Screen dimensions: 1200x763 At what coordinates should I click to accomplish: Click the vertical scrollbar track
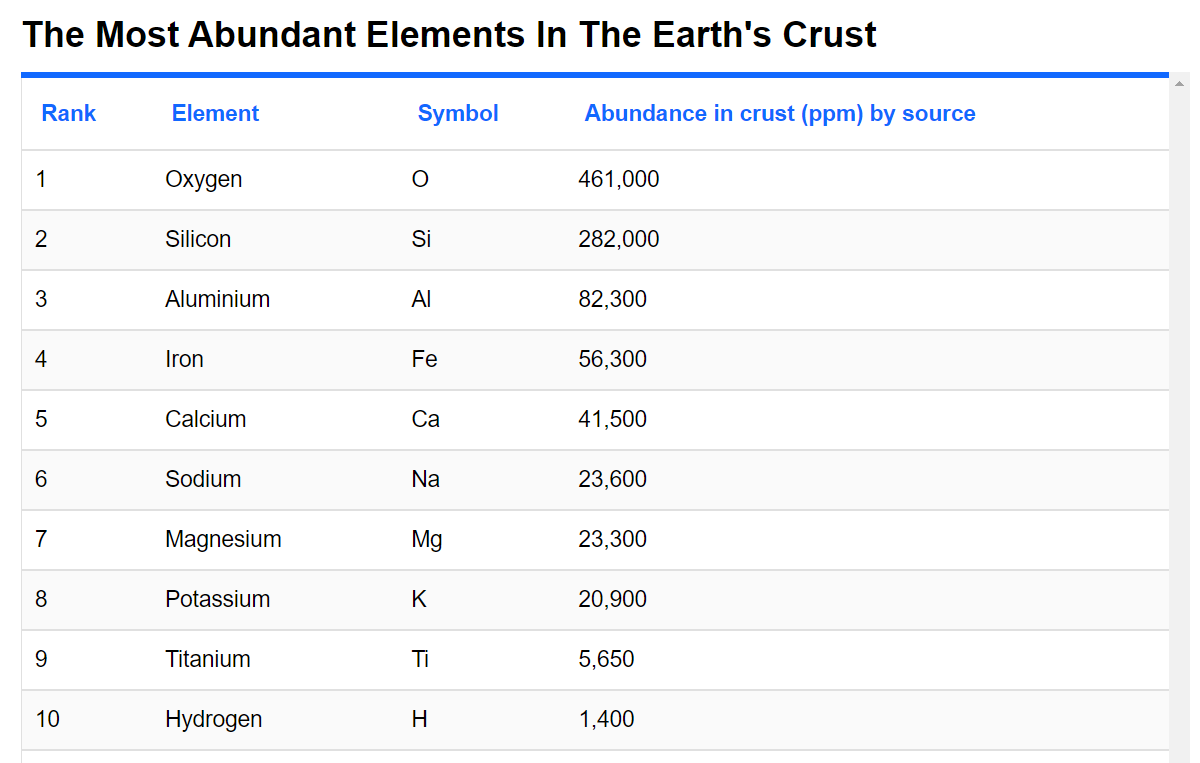(1179, 425)
